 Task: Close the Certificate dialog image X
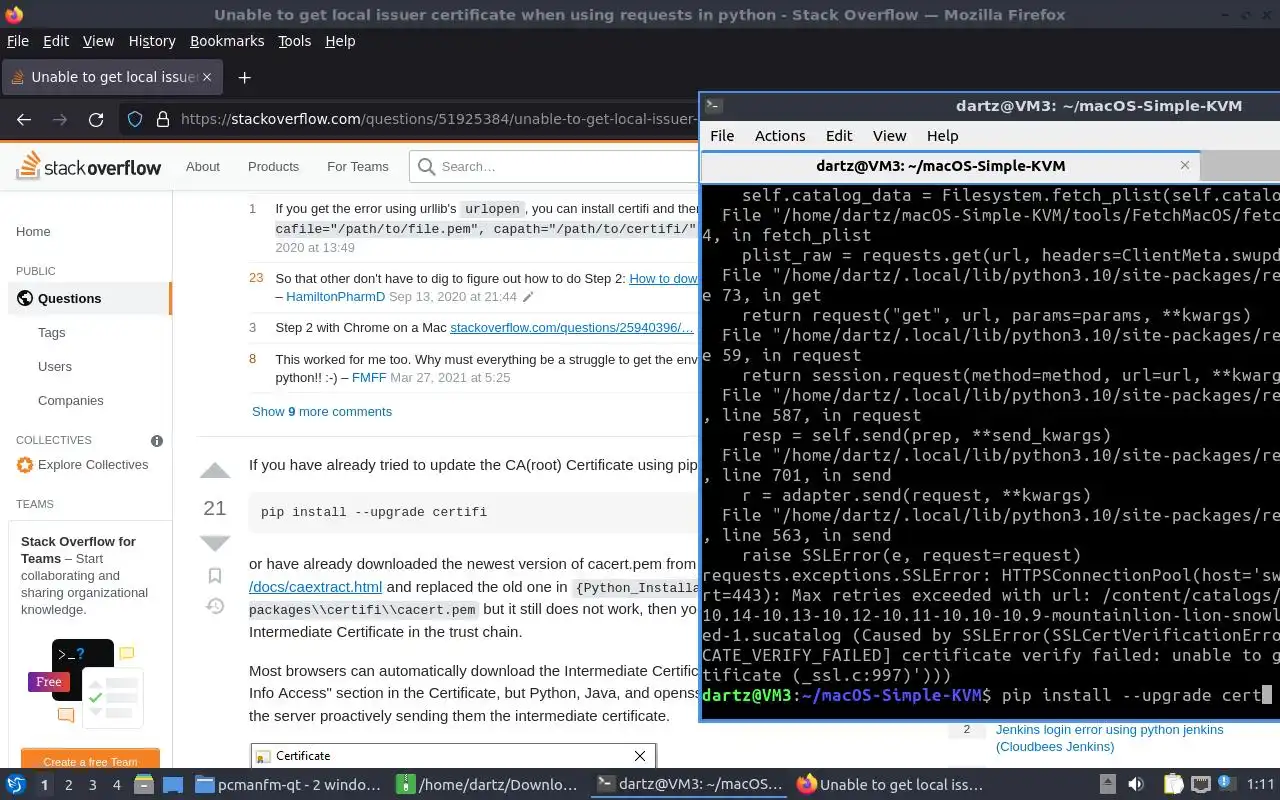click(x=640, y=756)
